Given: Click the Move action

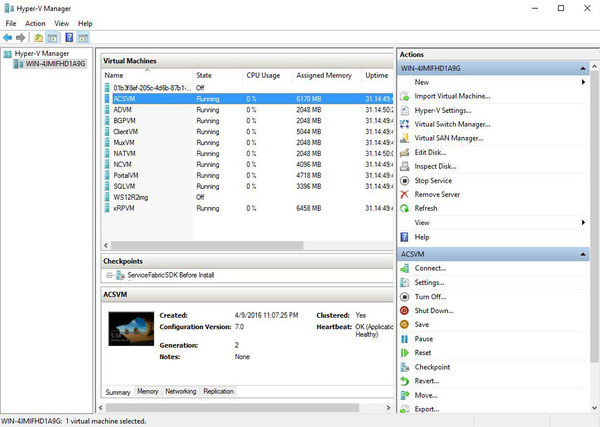Looking at the screenshot, I should [x=426, y=395].
